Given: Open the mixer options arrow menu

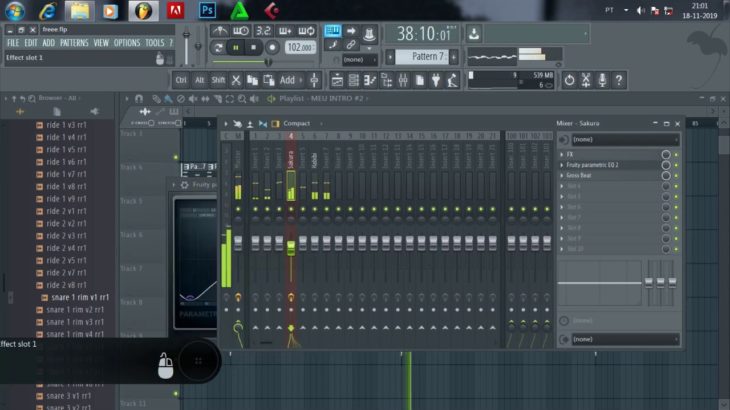Looking at the screenshot, I should 226,124.
